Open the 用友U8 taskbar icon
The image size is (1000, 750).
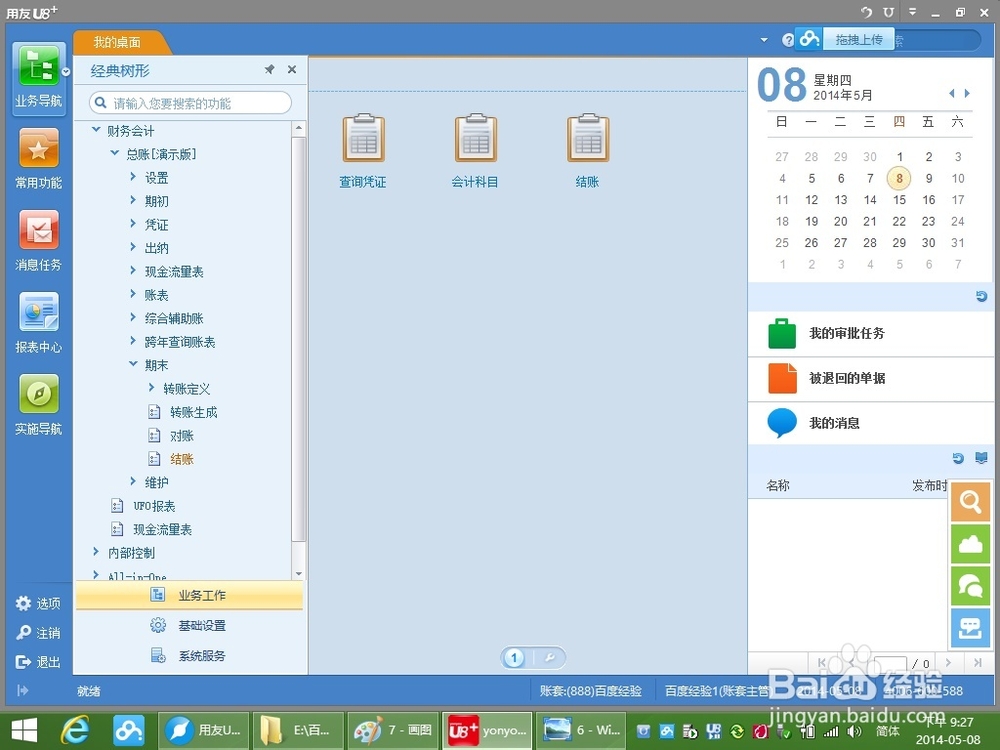203,730
